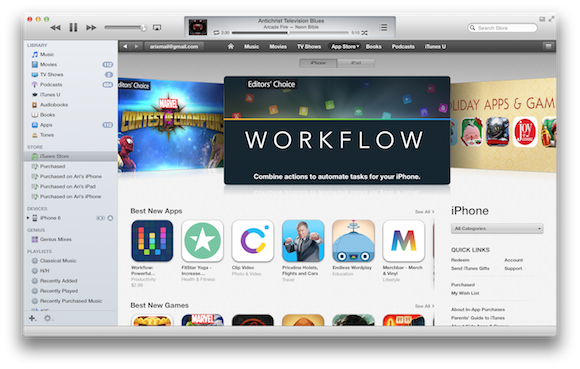Open the Priceline Hotels app icon

303,241
